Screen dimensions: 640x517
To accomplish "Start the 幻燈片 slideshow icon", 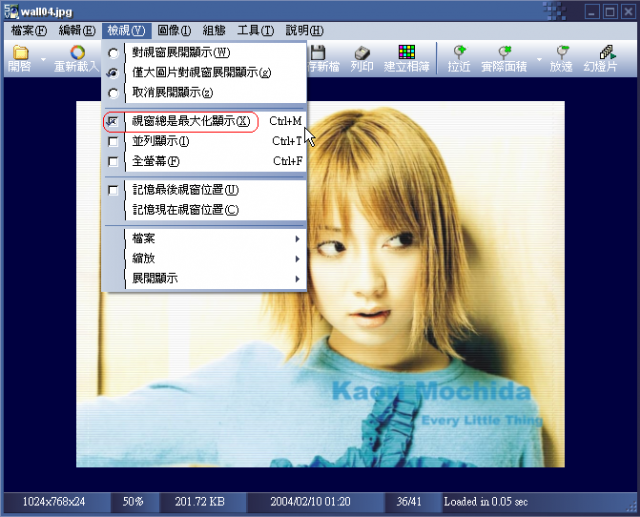I will [607, 53].
